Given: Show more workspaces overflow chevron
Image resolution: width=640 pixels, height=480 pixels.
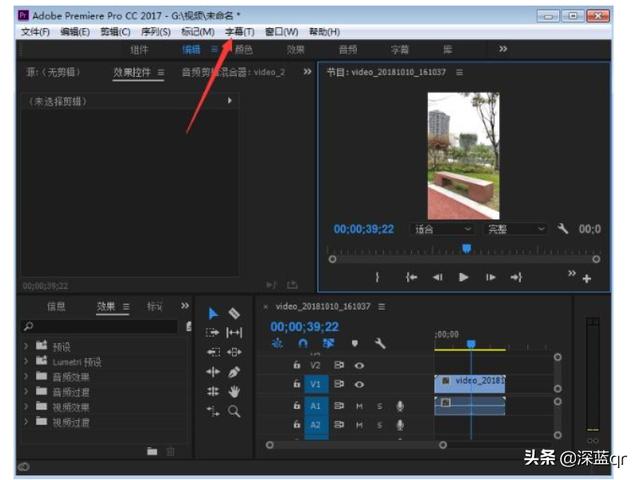Looking at the screenshot, I should (503, 49).
